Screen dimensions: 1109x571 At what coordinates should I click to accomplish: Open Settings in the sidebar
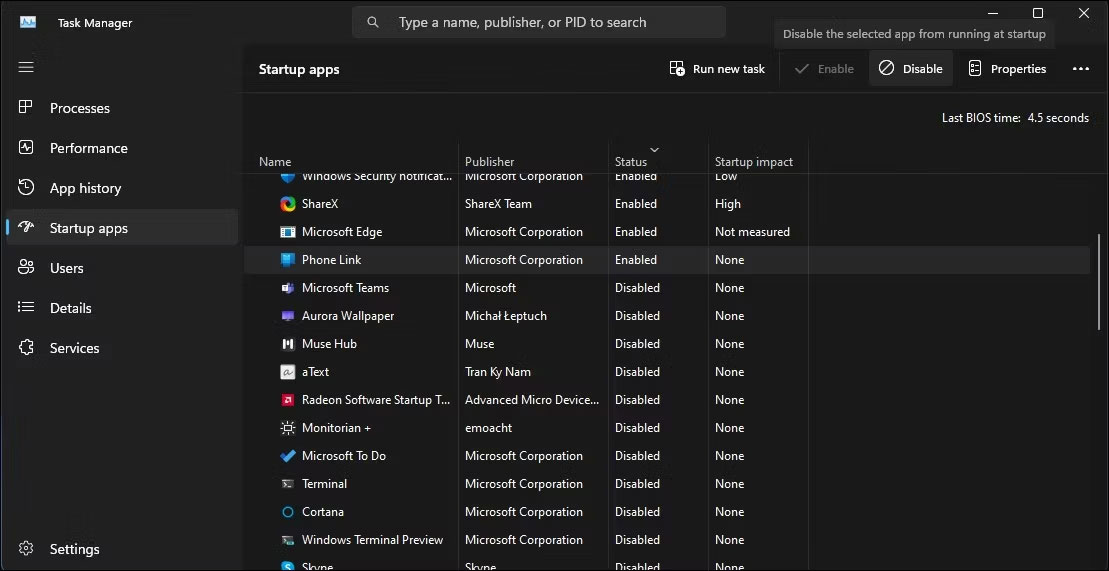coord(74,549)
